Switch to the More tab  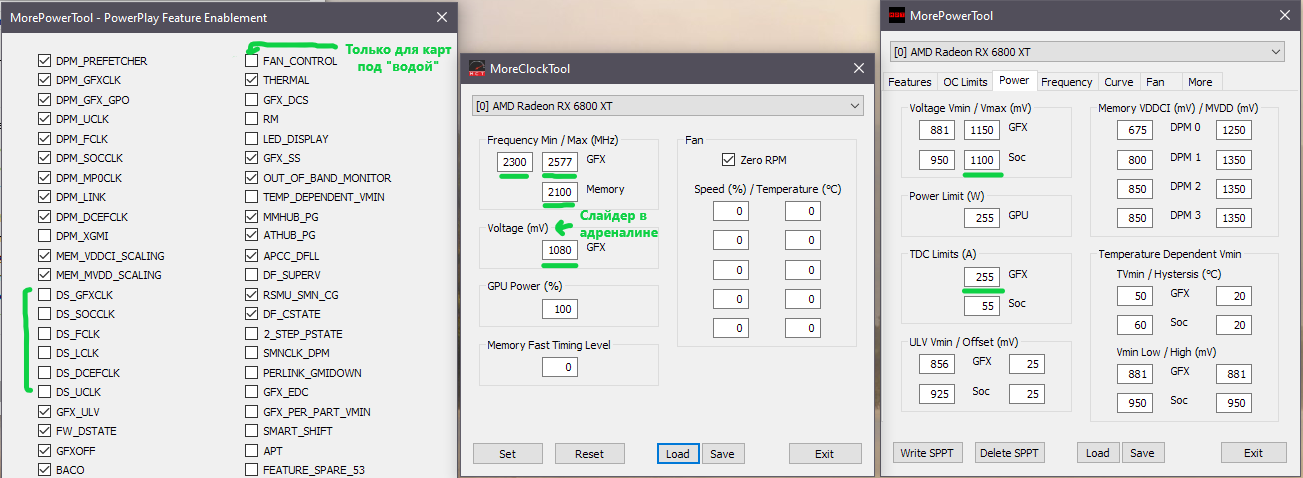(1200, 82)
